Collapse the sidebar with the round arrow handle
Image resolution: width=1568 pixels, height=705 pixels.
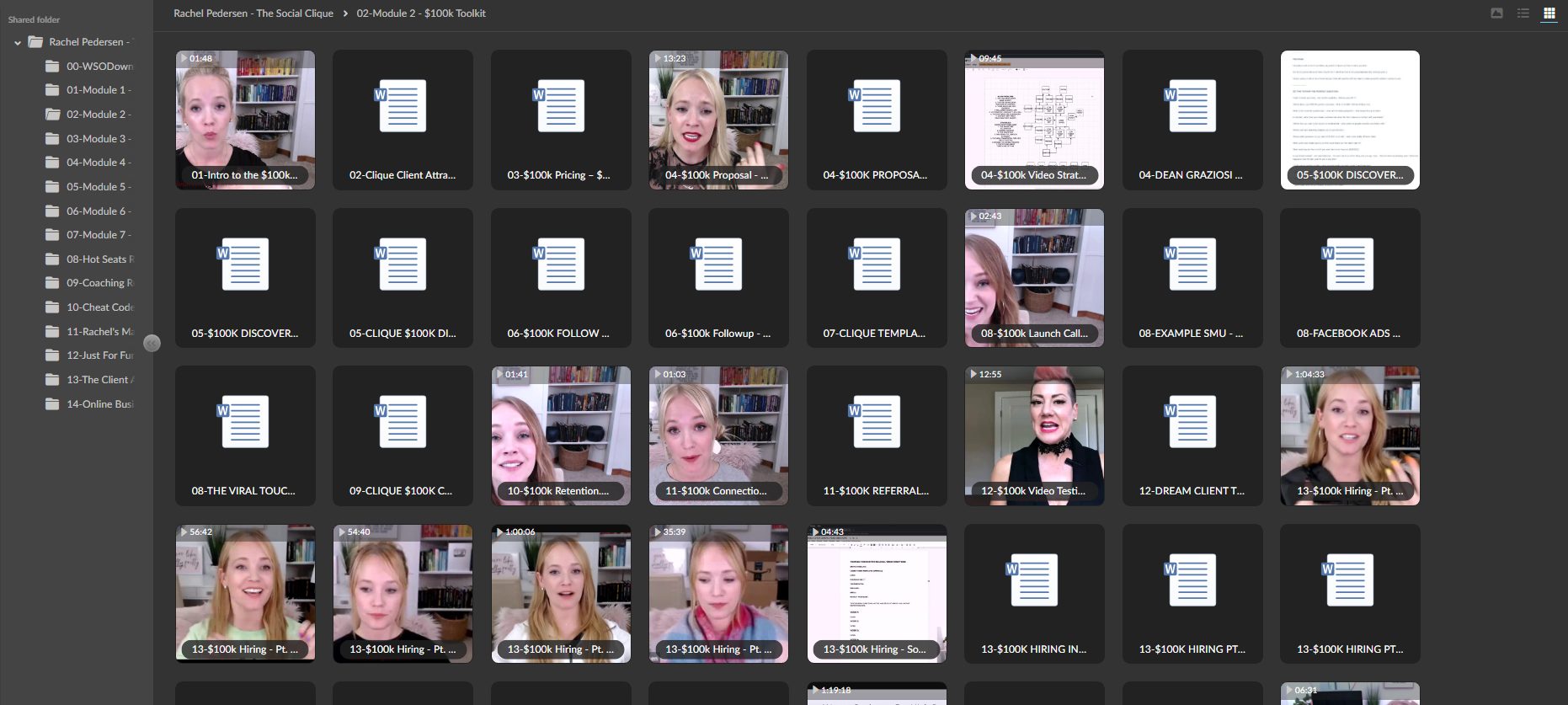pos(152,343)
